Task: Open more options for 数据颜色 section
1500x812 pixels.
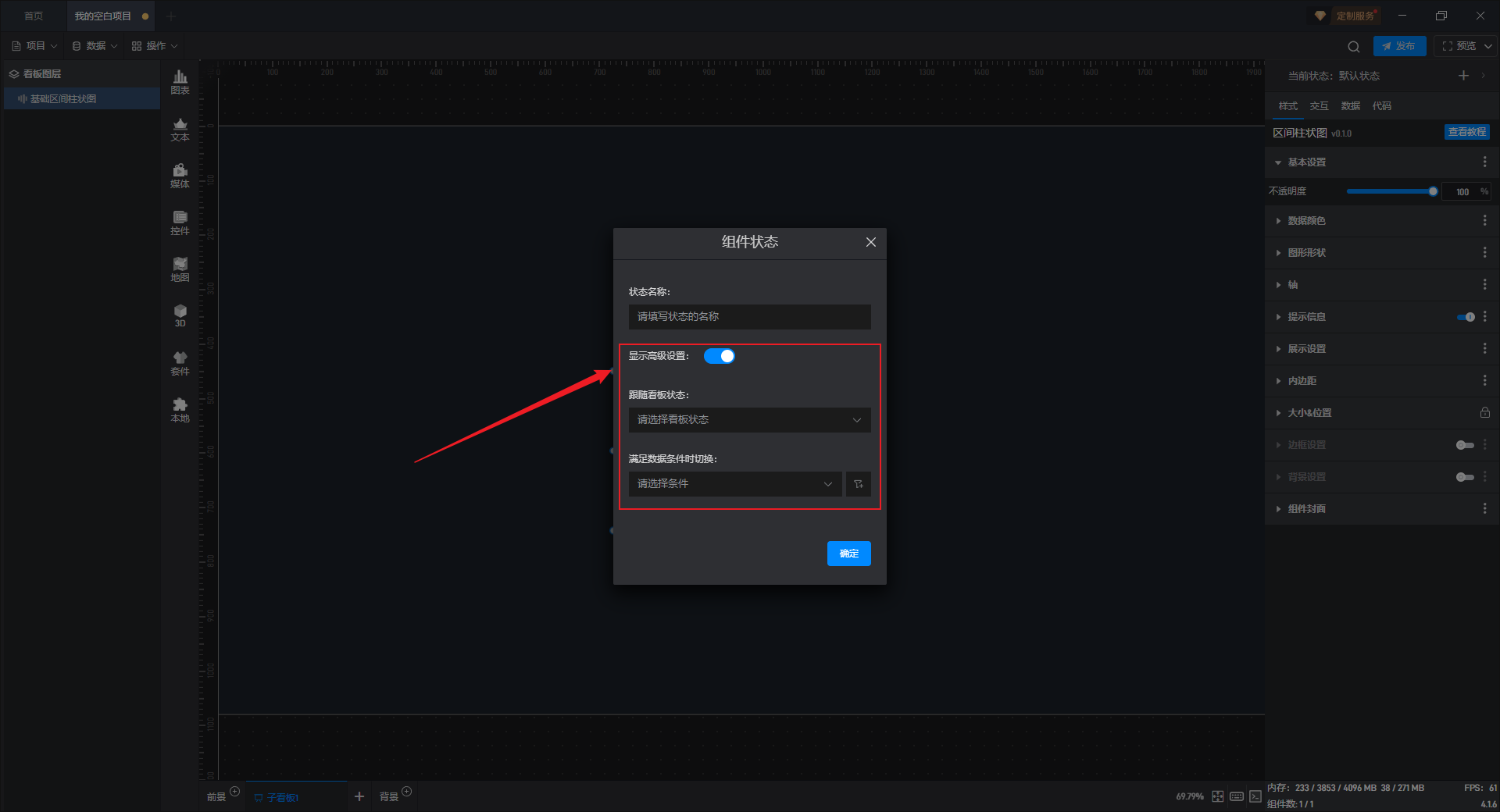Action: [x=1484, y=221]
